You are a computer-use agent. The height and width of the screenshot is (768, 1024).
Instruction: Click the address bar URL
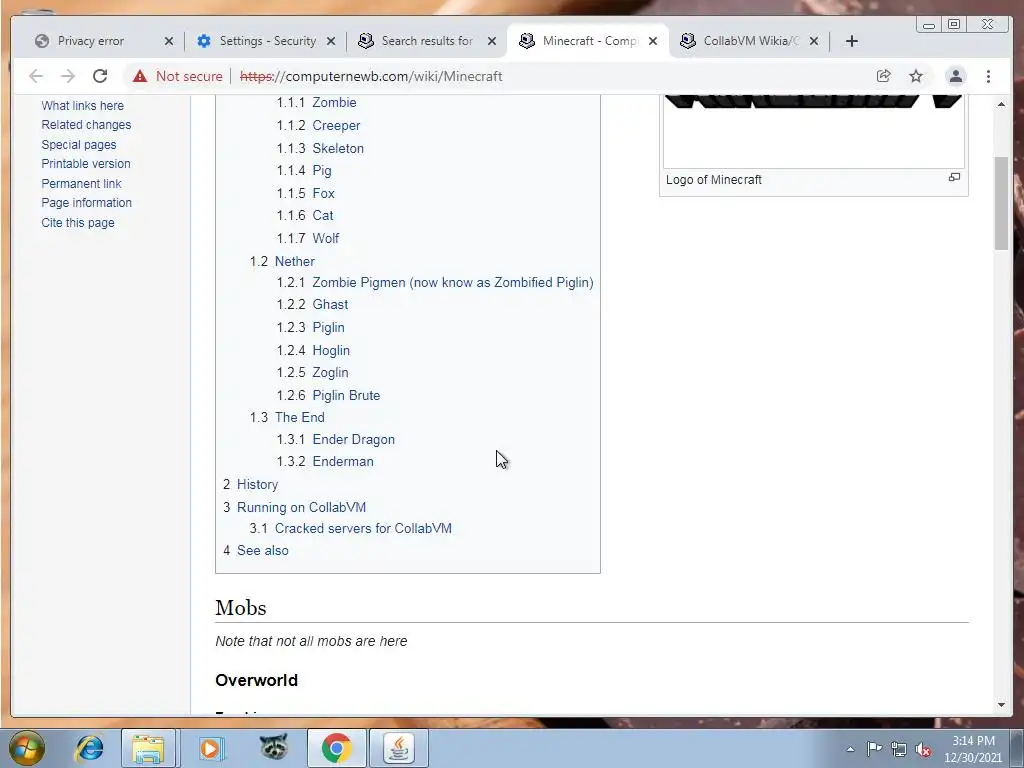click(371, 76)
